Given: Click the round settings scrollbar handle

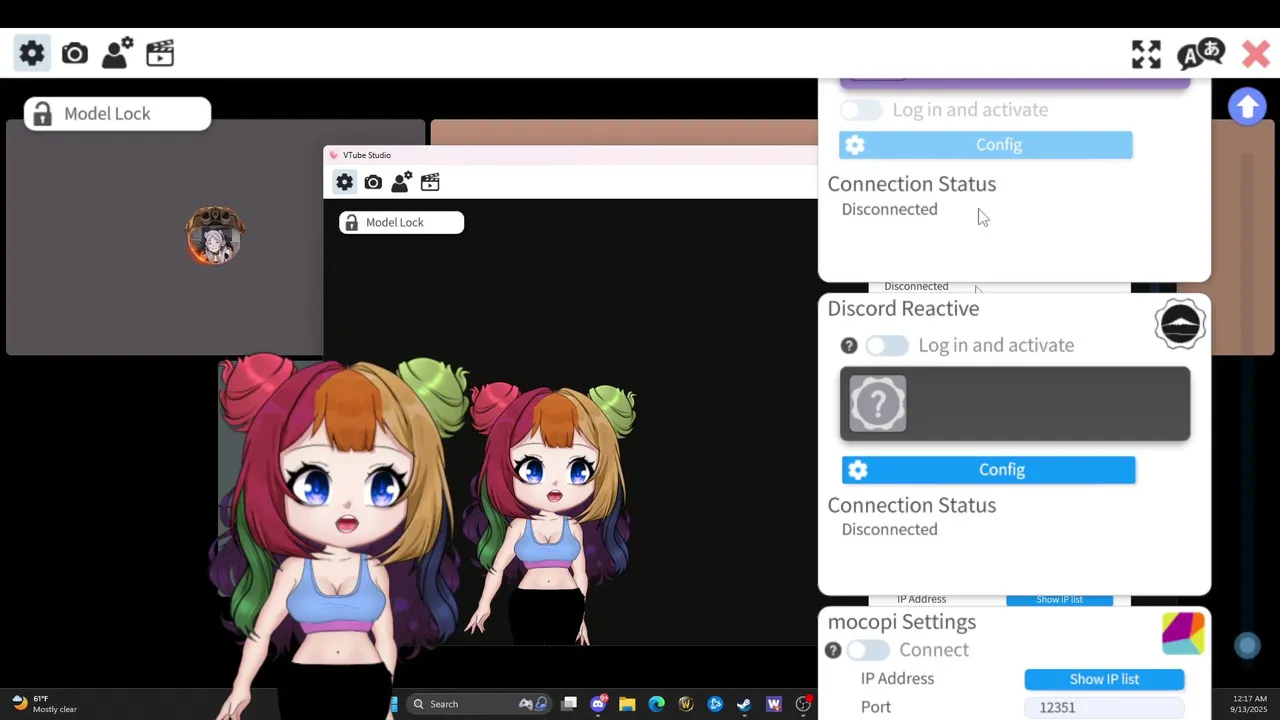Looking at the screenshot, I should coord(1247,646).
